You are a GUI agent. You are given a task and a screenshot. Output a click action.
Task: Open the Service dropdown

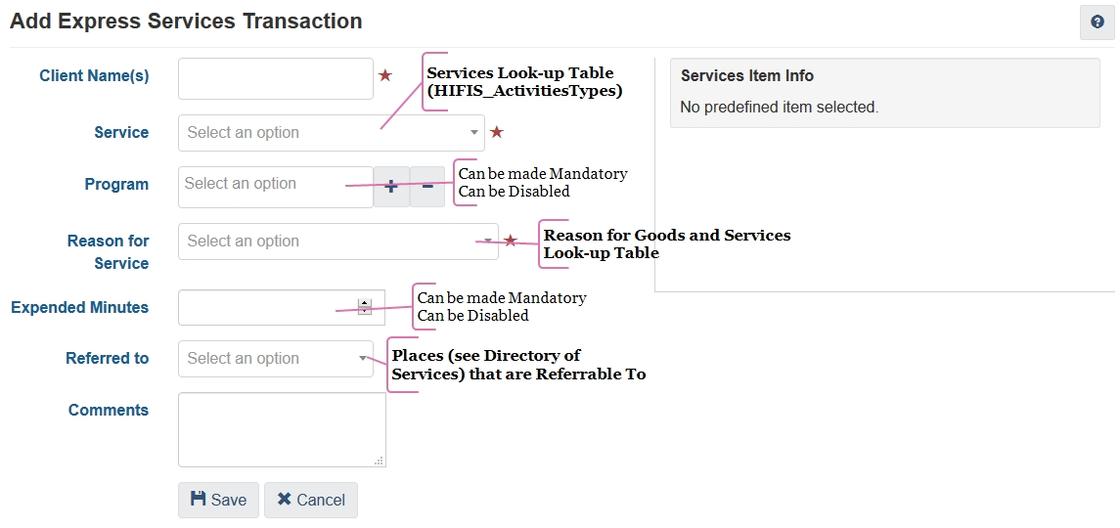[x=330, y=133]
